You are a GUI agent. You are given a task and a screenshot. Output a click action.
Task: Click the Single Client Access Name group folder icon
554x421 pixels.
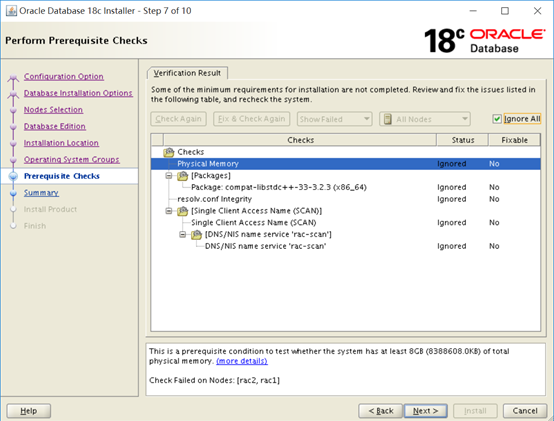coord(183,211)
